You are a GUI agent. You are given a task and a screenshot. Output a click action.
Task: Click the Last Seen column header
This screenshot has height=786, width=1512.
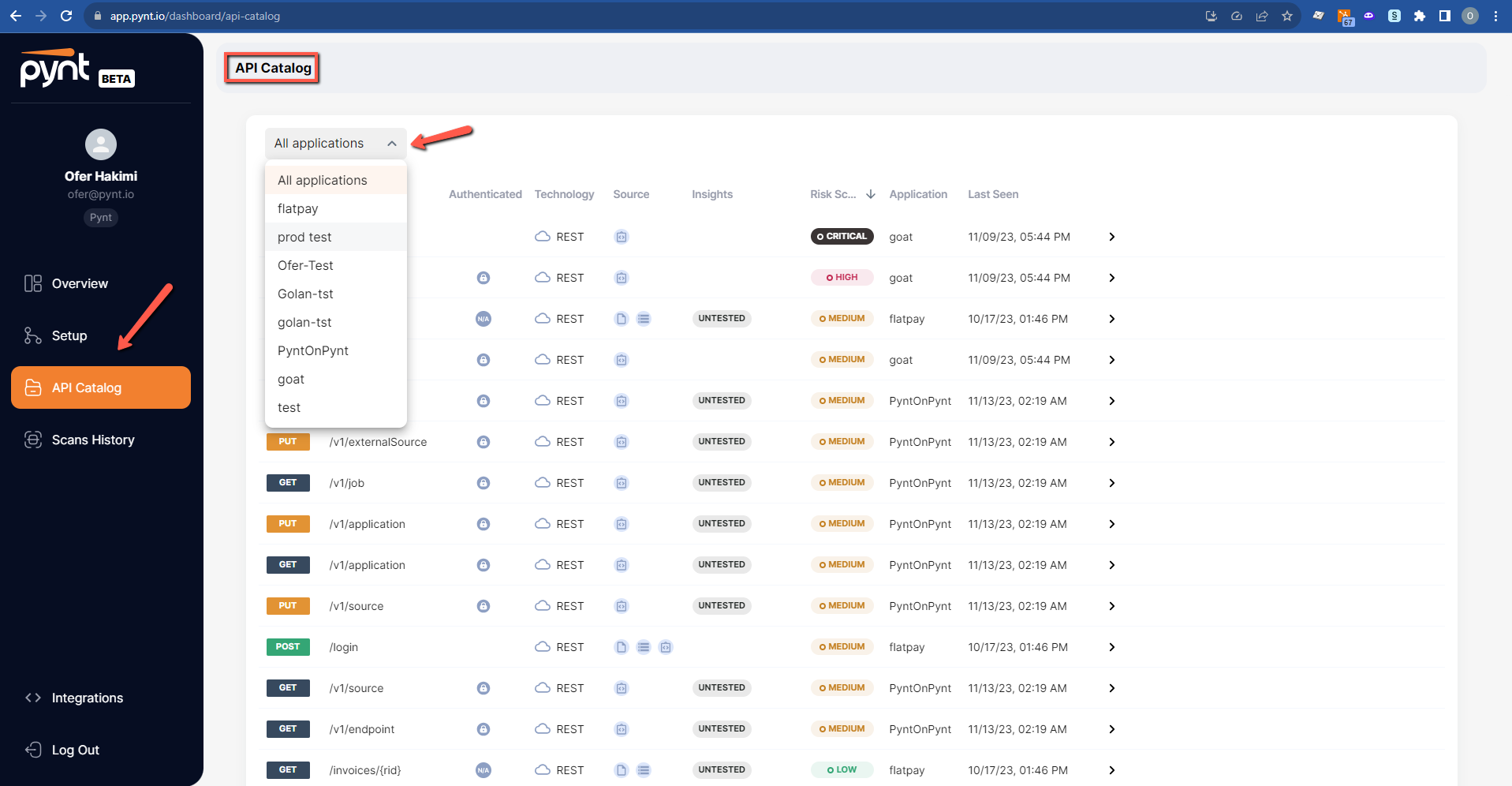[x=993, y=194]
